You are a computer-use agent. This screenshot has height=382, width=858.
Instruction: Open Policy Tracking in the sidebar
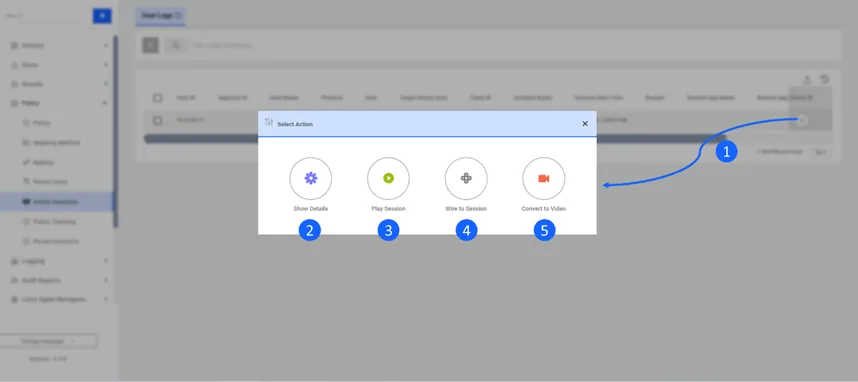(x=54, y=222)
